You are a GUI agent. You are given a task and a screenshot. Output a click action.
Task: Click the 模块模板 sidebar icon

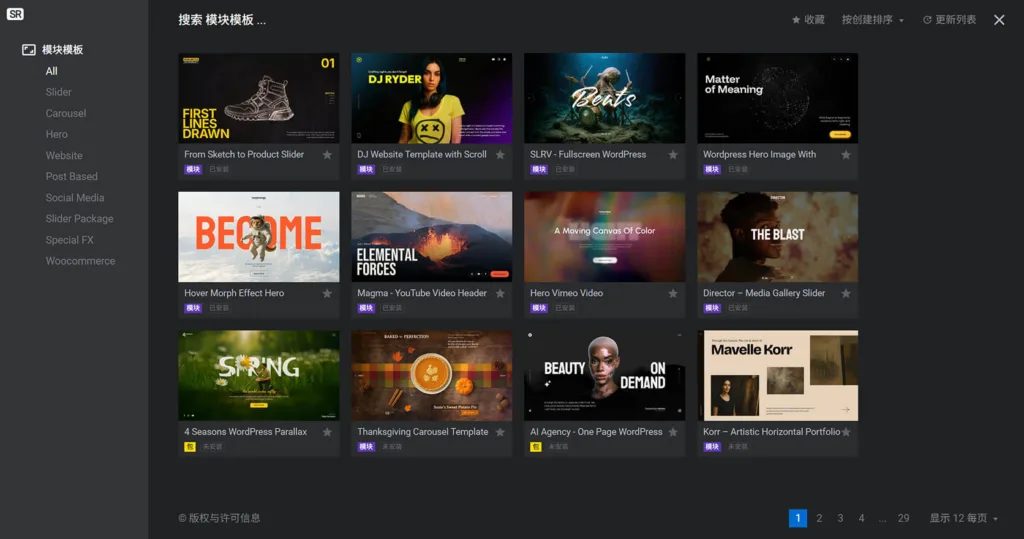pos(29,50)
